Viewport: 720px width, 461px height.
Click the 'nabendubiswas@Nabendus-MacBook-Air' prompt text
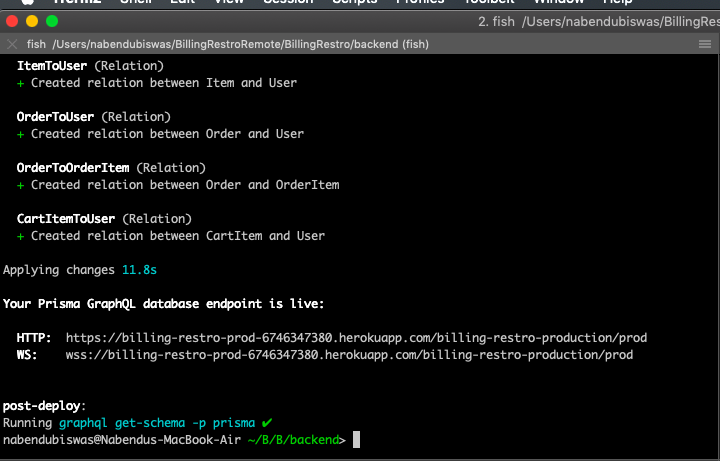point(122,440)
